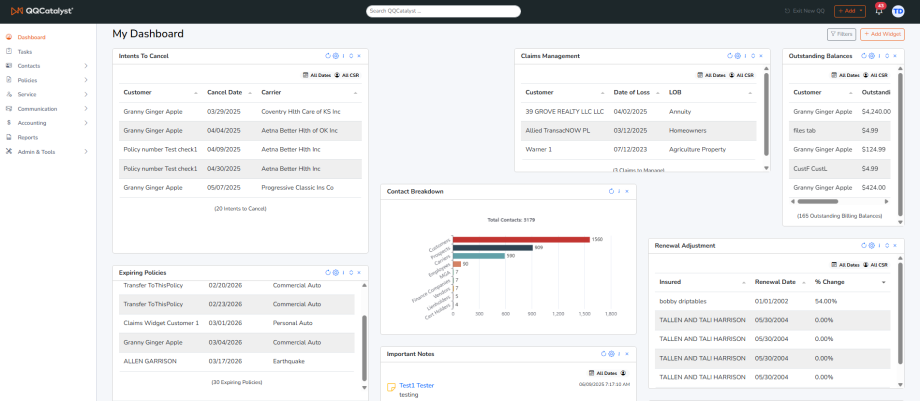Screen dimensions: 920x401
Task: Close the Claims Management widget
Action: tap(761, 56)
